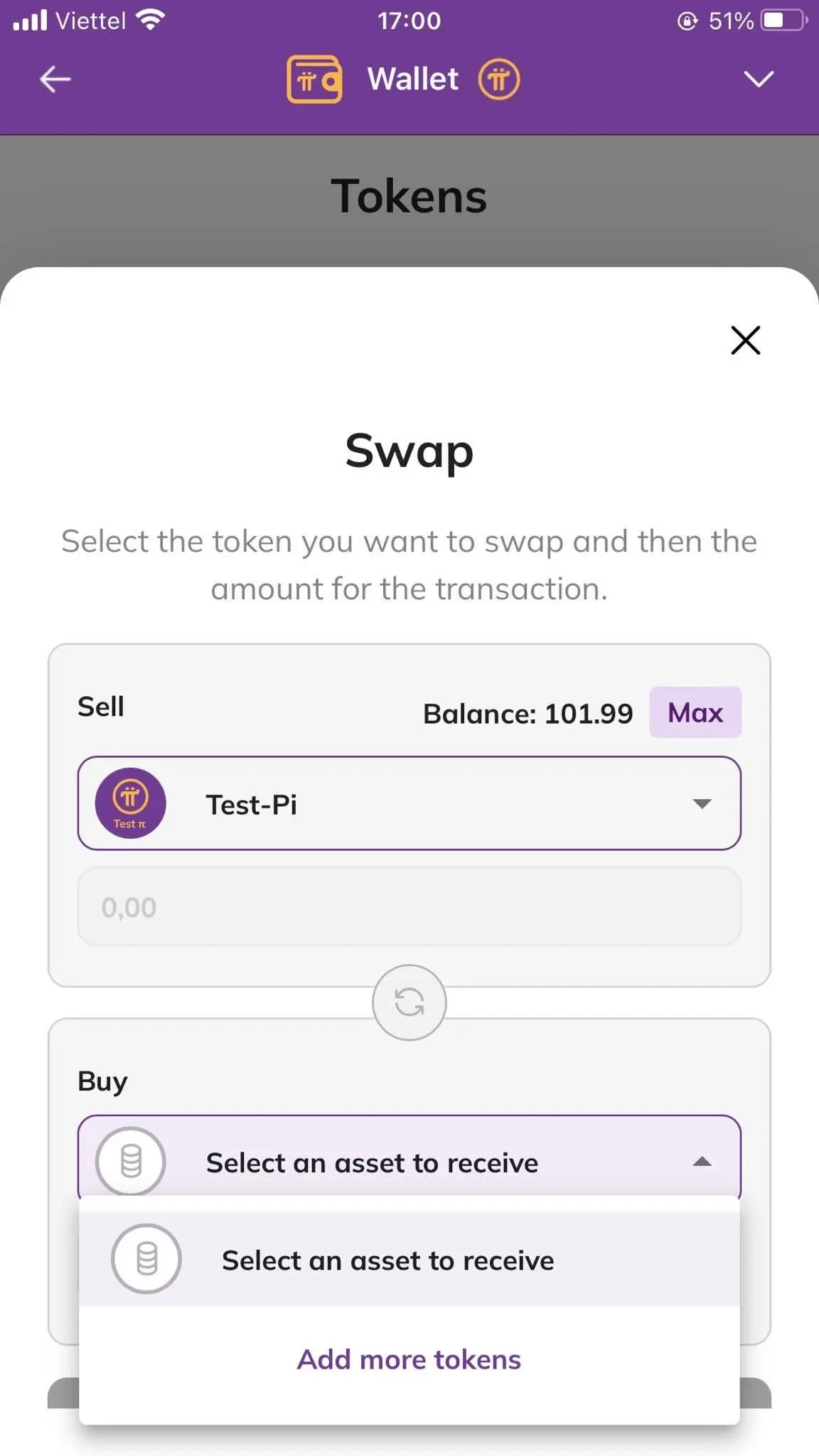Close the Swap dialog with X
The width and height of the screenshot is (819, 1456).
click(746, 340)
